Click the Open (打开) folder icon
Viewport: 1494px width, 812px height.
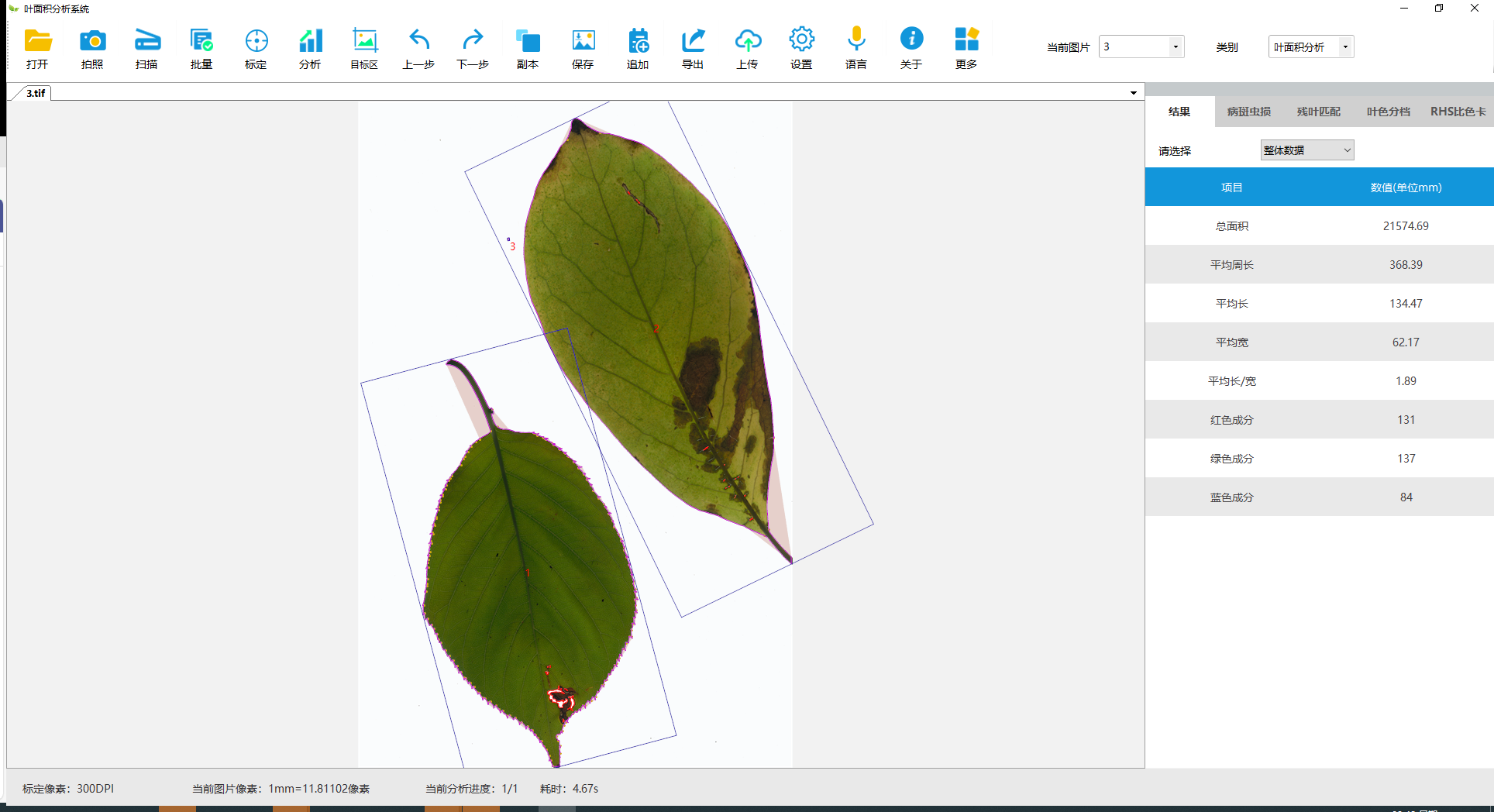[37, 41]
